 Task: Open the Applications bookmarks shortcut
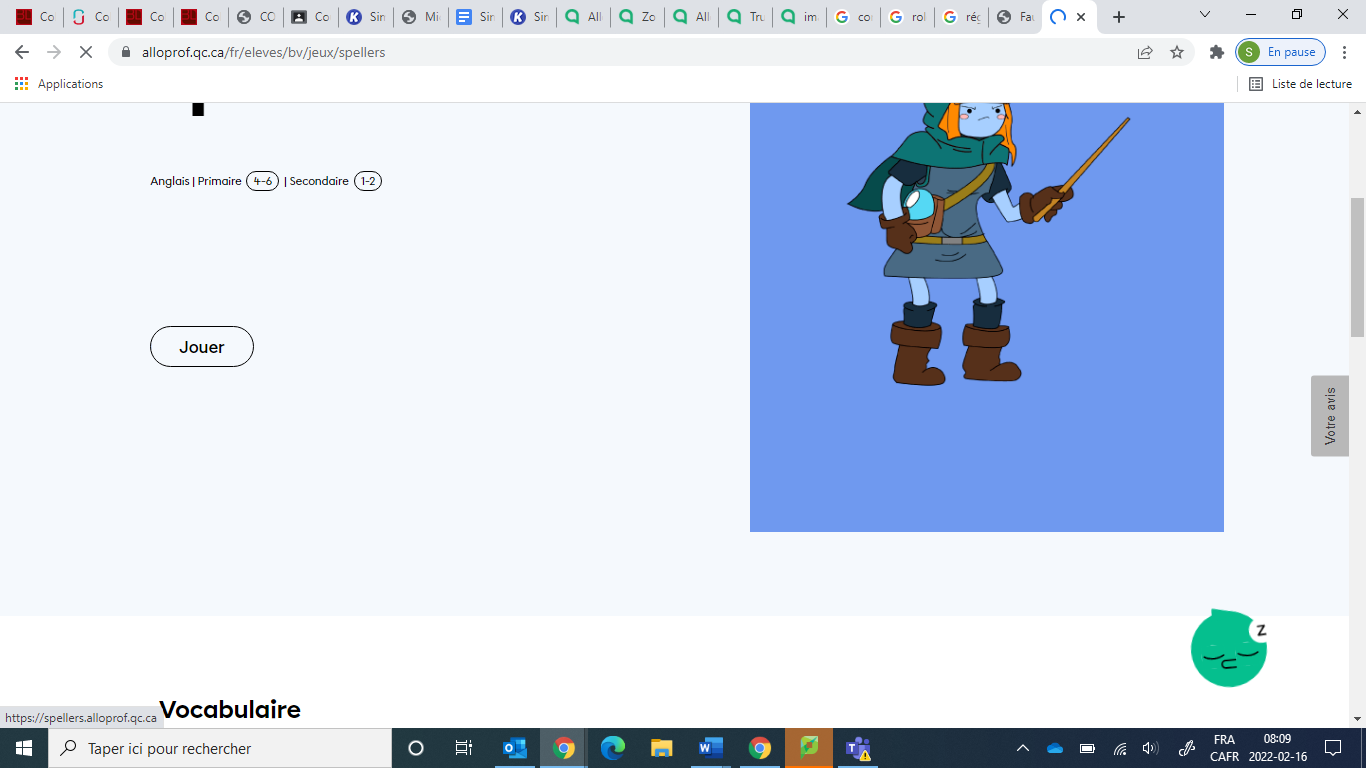[x=59, y=84]
